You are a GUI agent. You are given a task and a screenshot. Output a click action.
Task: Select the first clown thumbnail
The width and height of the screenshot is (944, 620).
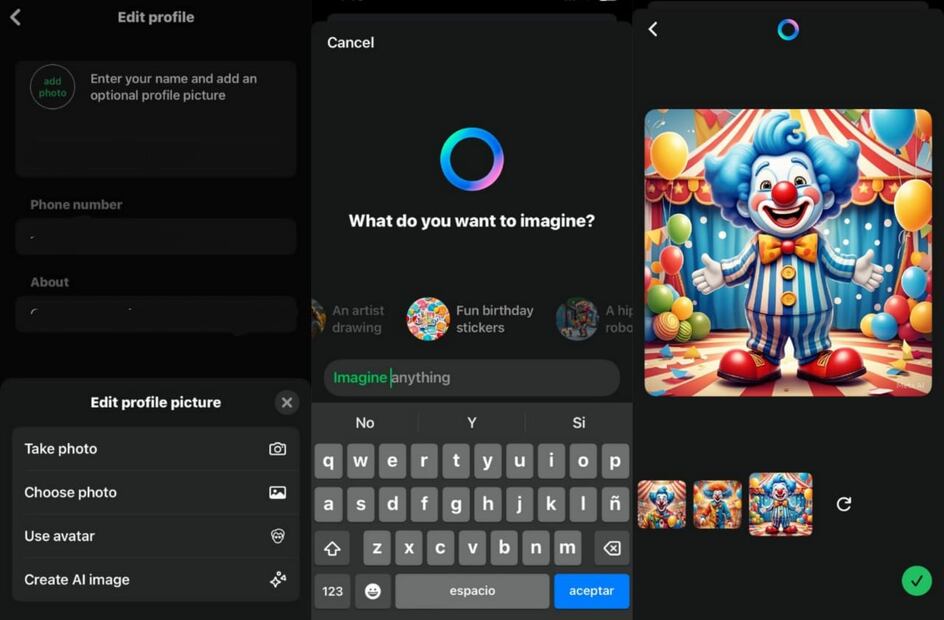pyautogui.click(x=662, y=504)
